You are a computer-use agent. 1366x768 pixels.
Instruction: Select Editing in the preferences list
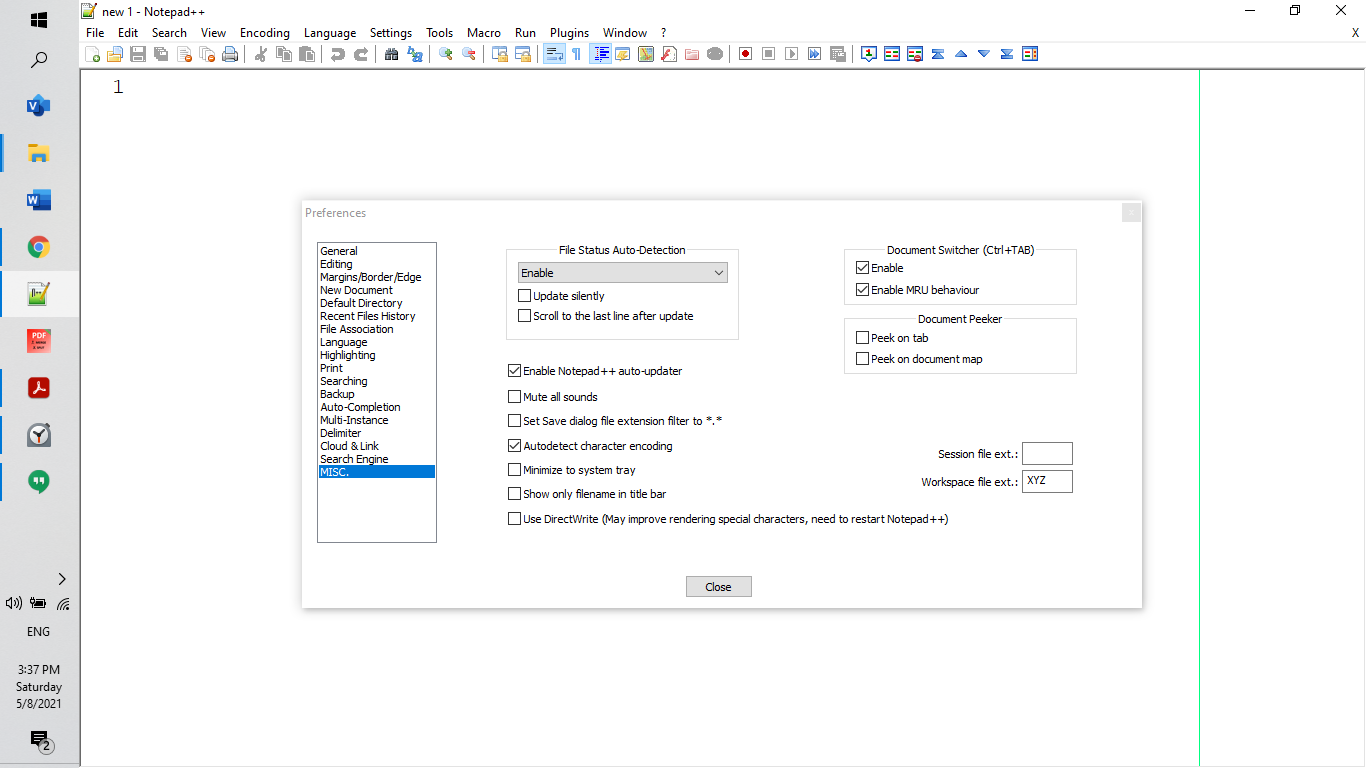(376, 264)
